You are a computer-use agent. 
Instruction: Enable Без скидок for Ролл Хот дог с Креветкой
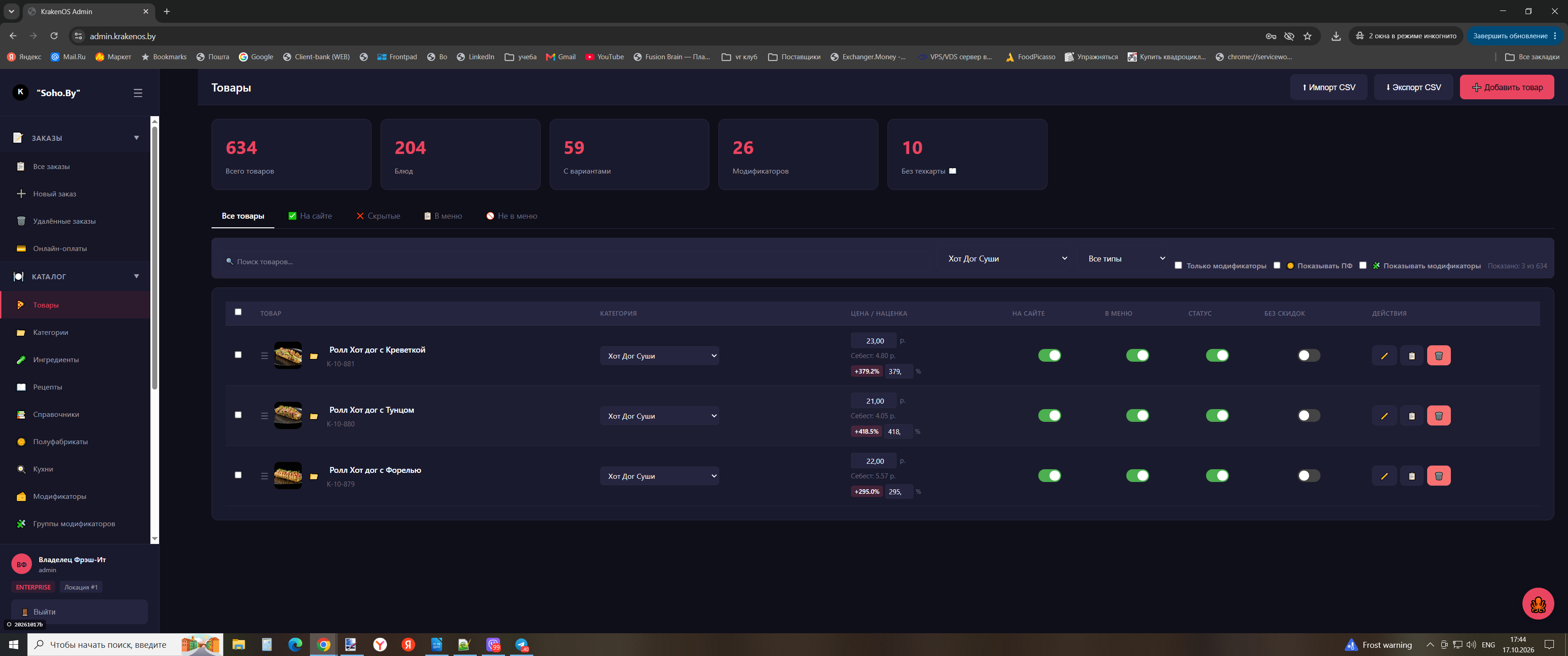[1309, 355]
